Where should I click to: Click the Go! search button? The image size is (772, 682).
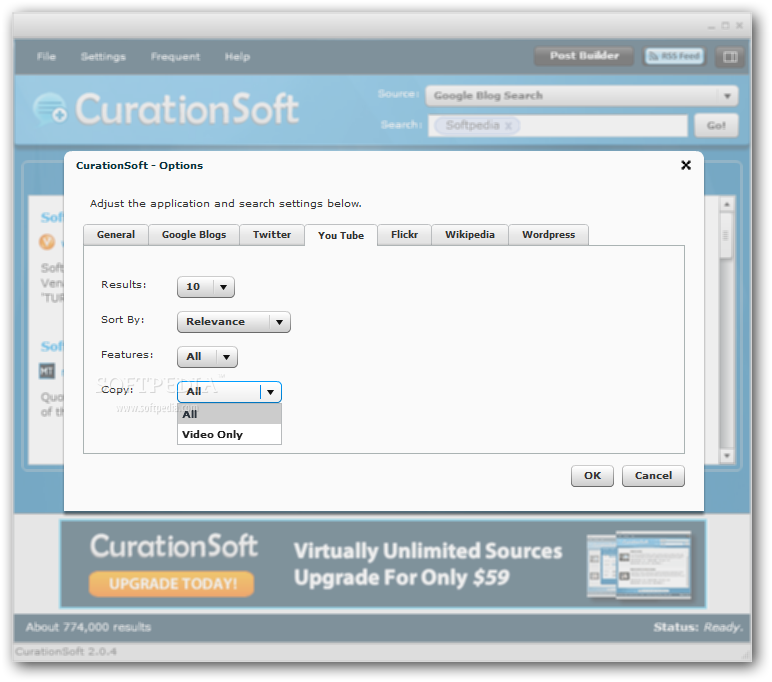click(x=716, y=126)
